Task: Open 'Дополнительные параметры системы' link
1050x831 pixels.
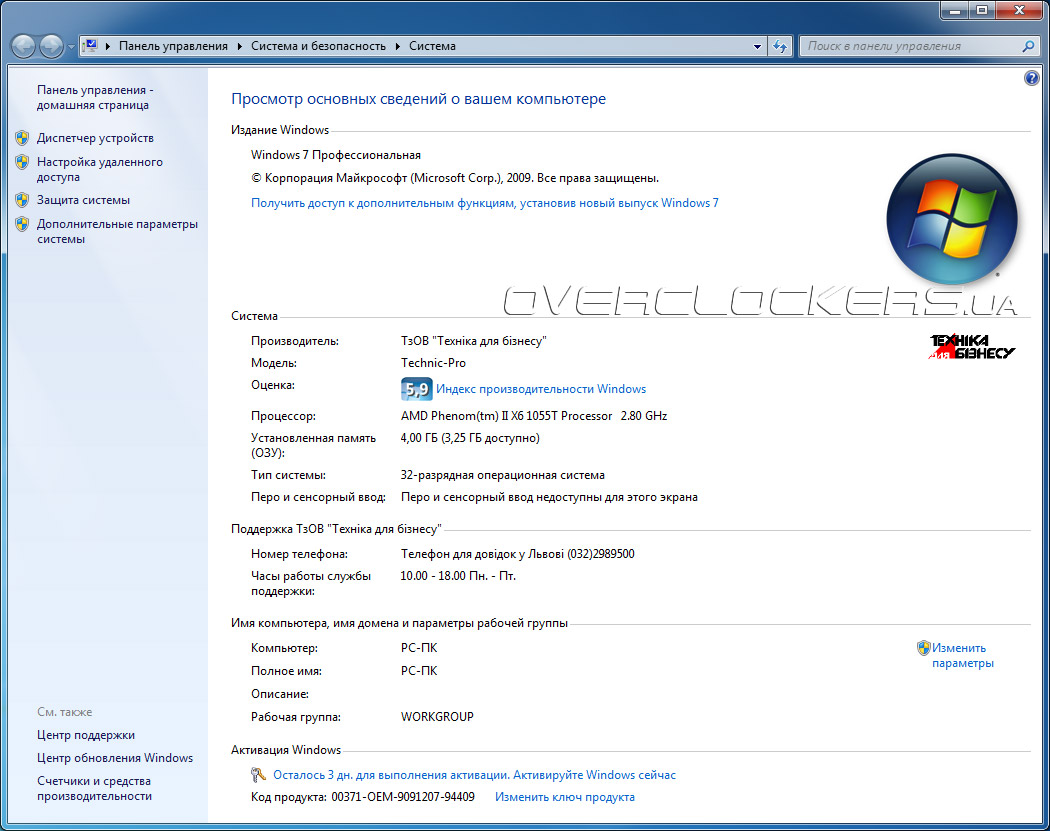Action: point(117,232)
